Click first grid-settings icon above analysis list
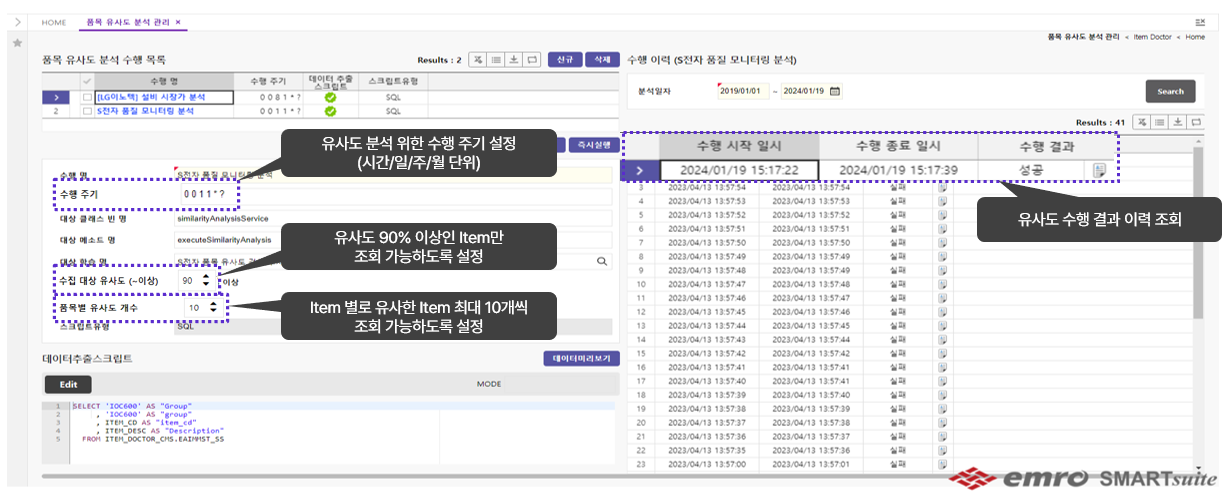 pyautogui.click(x=478, y=60)
